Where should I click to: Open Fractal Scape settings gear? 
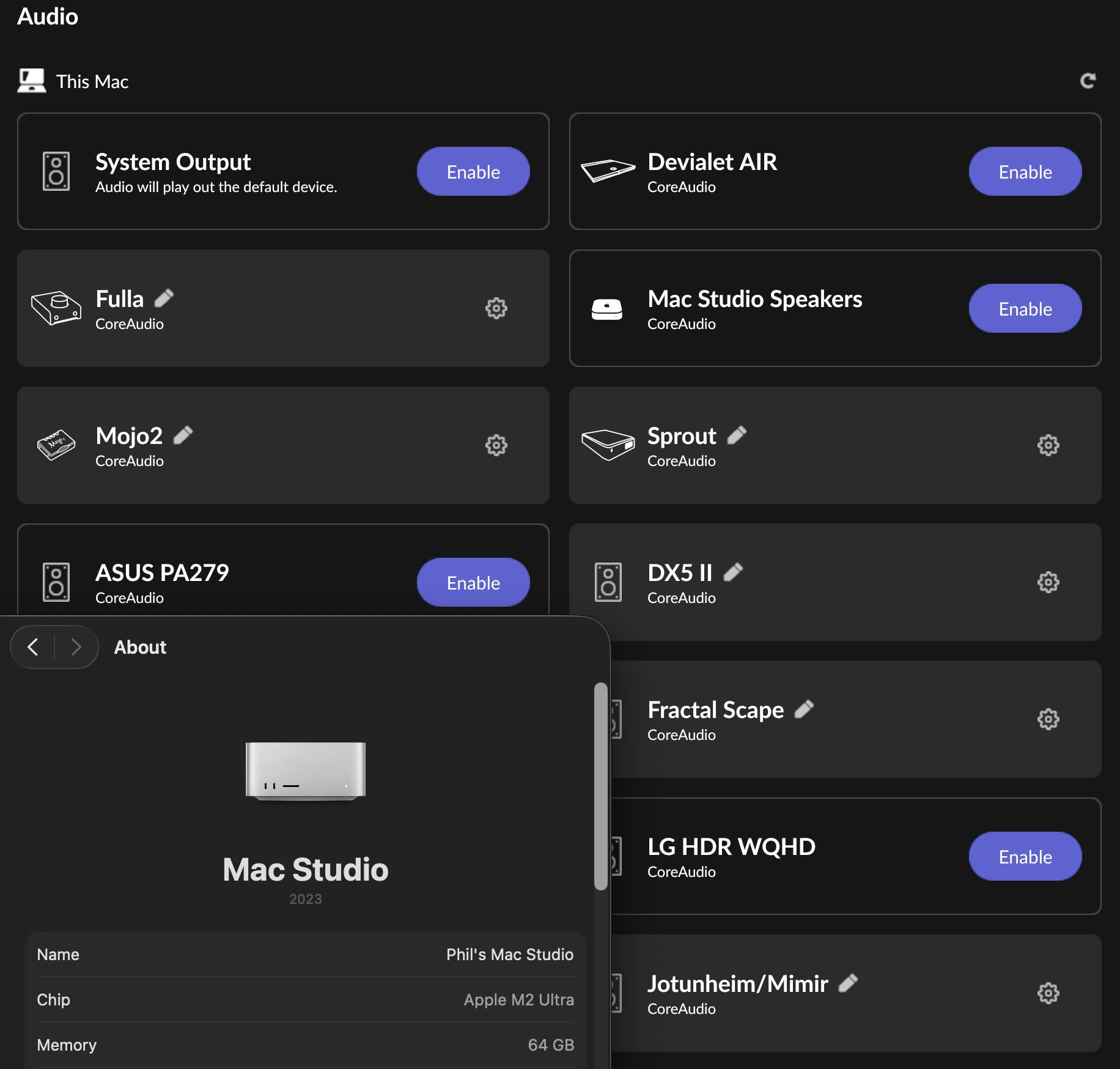pos(1048,719)
